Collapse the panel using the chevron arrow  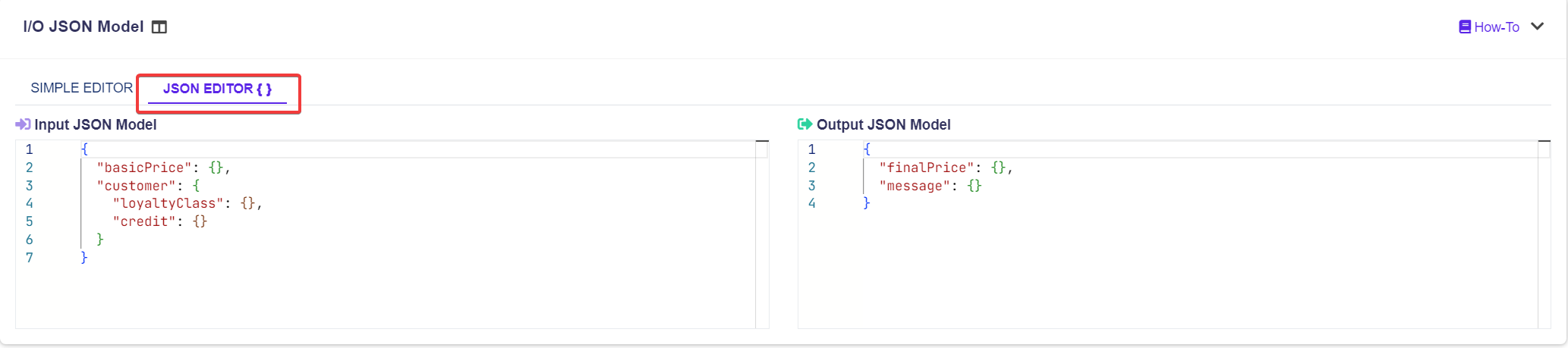[x=1538, y=27]
